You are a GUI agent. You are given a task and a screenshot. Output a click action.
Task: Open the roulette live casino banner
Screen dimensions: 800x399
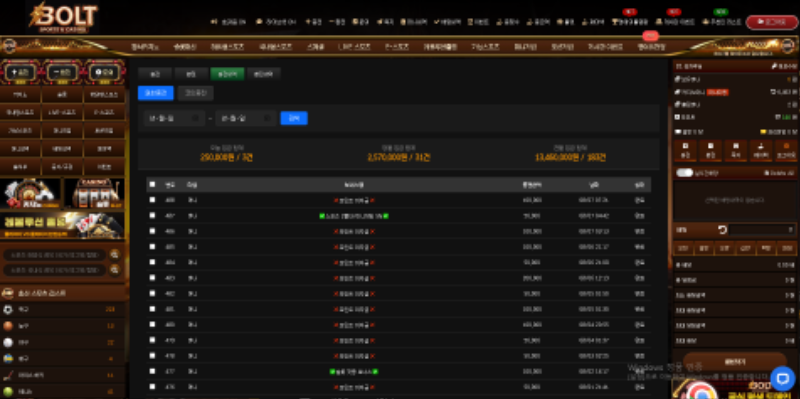31,193
